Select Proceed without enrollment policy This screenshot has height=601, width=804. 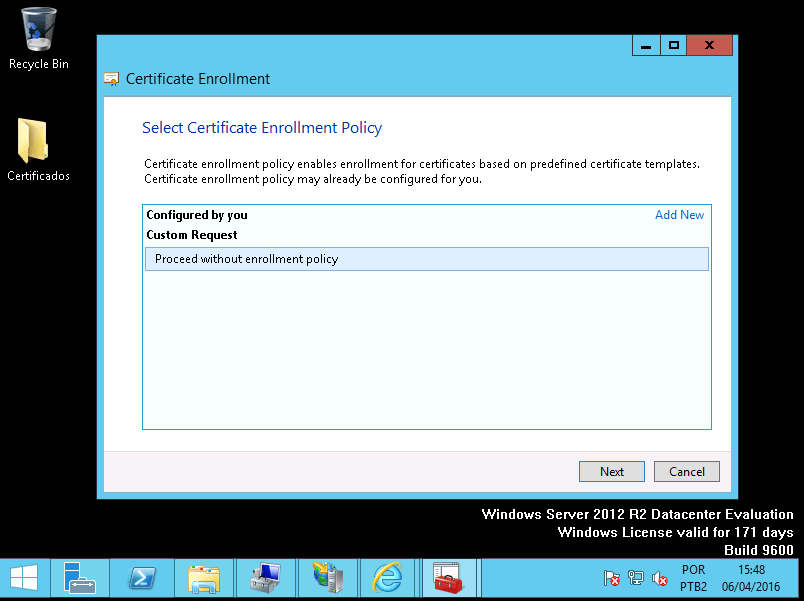pos(427,259)
